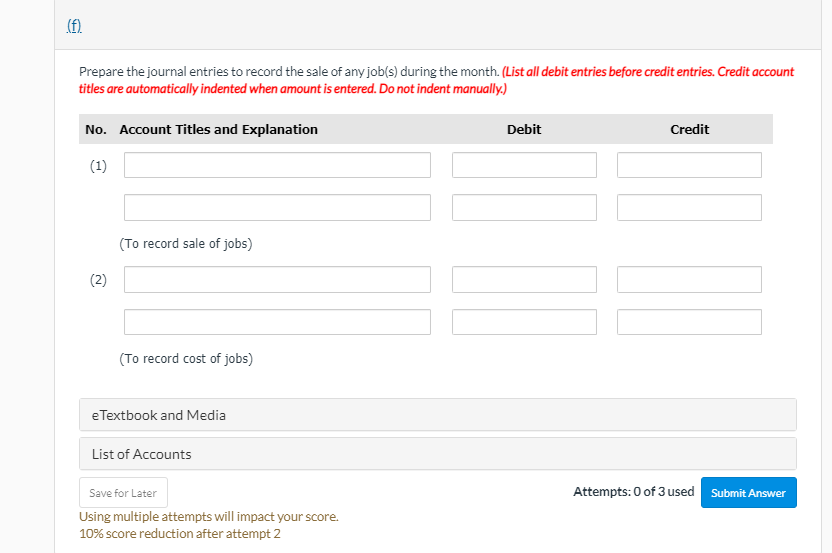832x553 pixels.
Task: Expand the eTextbook and Media section
Action: 438,415
